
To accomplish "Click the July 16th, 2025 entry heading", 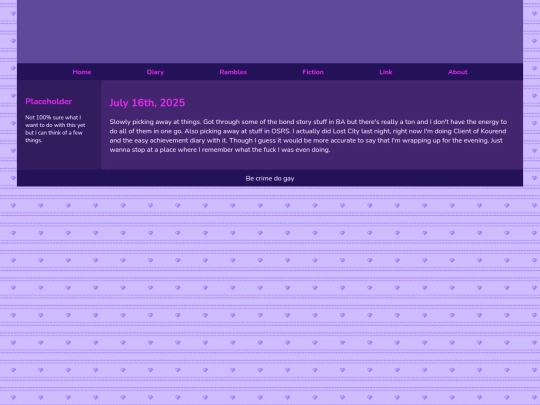I will coord(147,103).
